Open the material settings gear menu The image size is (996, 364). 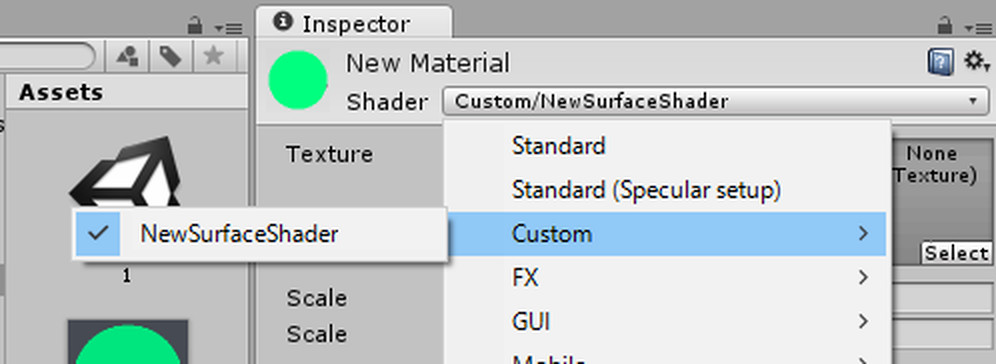click(976, 62)
